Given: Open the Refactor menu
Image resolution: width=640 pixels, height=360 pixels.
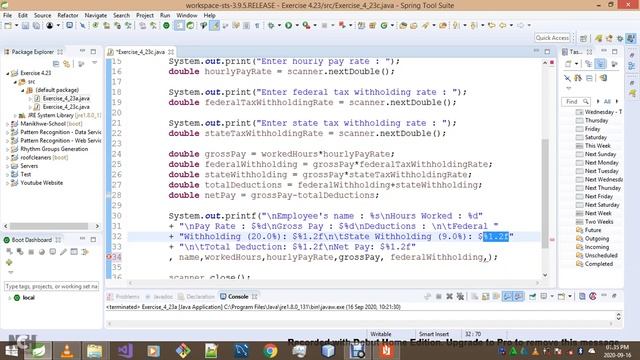Looking at the screenshot, I should [x=68, y=15].
